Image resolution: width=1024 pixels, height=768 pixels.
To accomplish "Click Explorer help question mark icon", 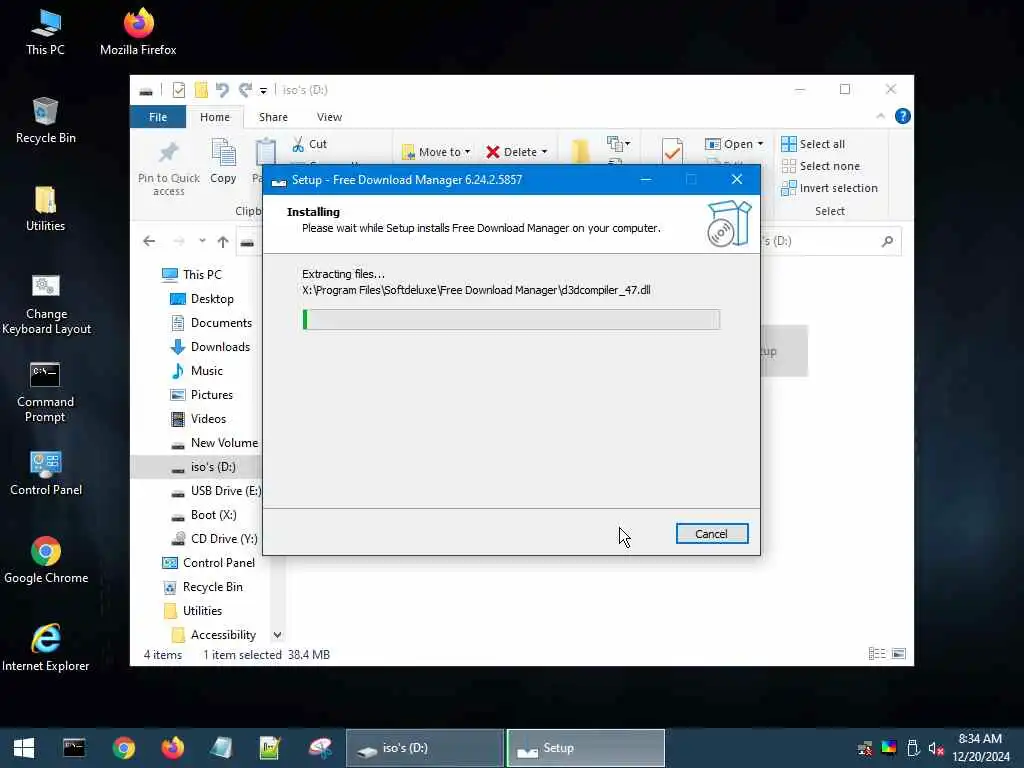I will [x=903, y=116].
